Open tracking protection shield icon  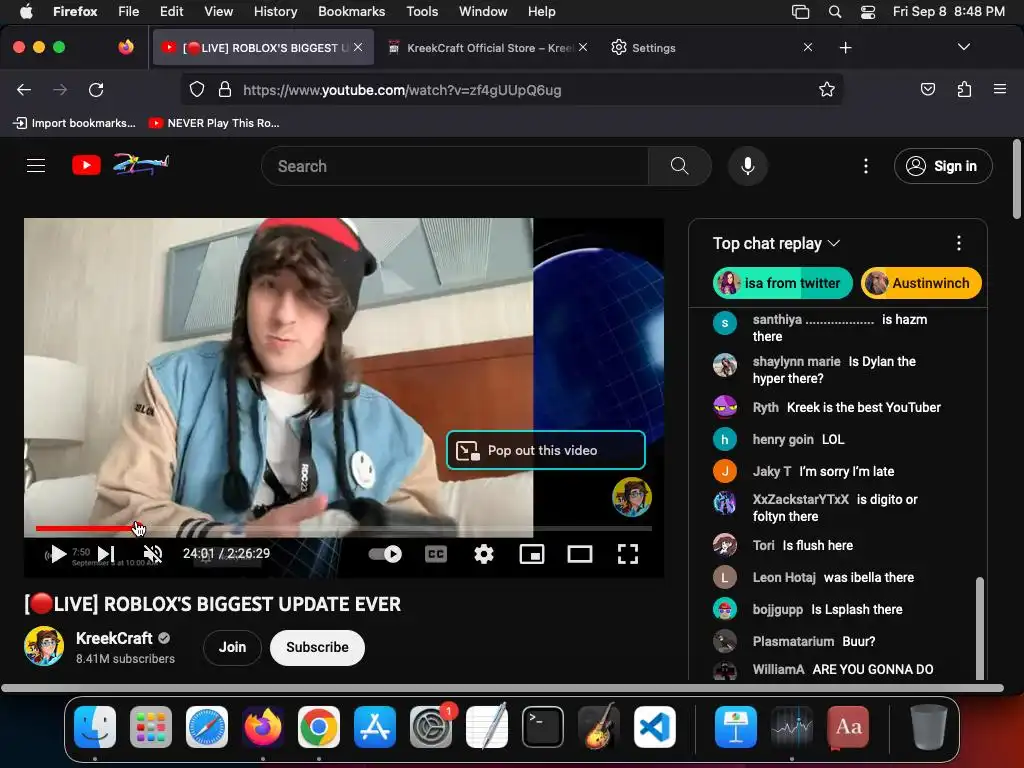tap(197, 89)
